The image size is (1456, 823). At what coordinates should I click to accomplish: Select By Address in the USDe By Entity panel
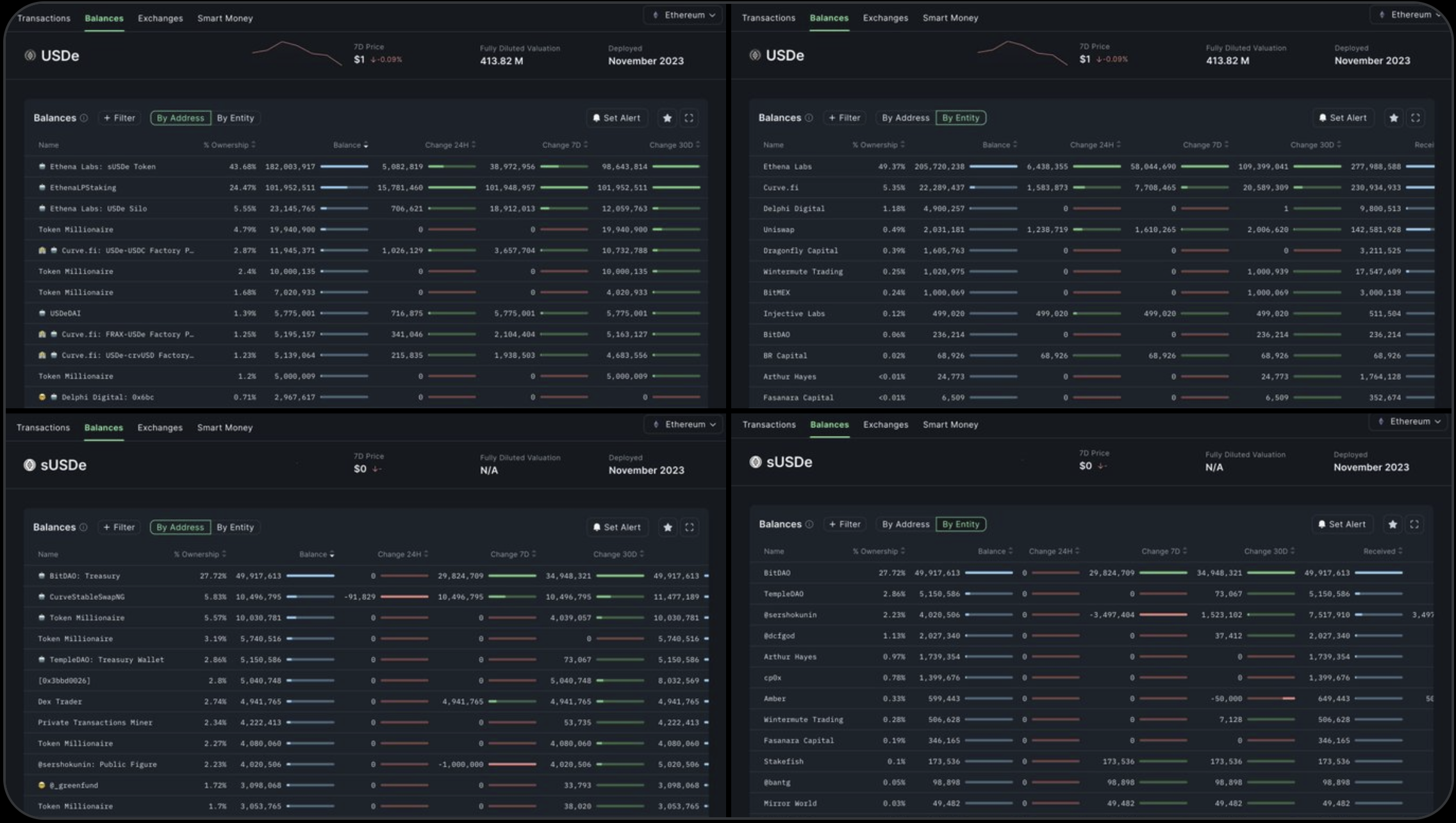[x=906, y=118]
